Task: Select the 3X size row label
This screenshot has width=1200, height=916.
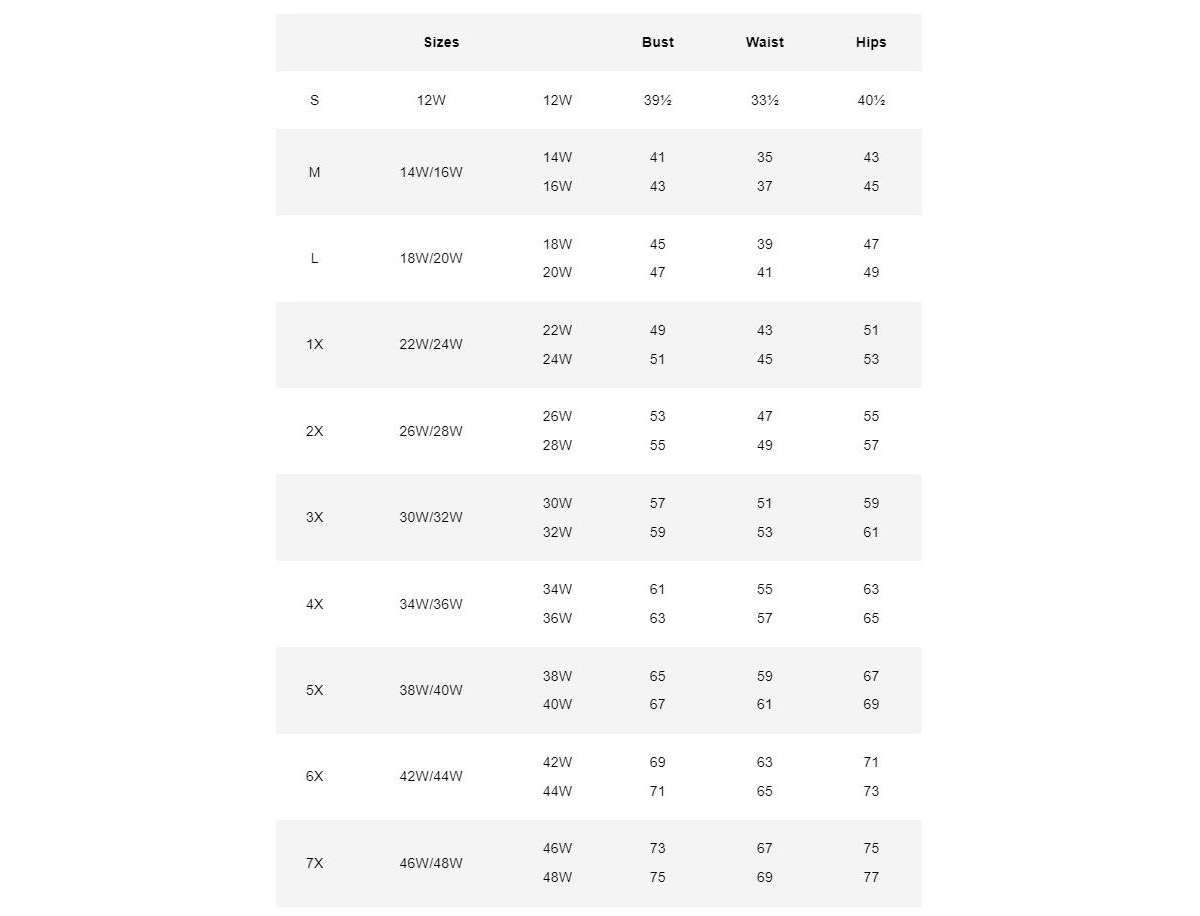Action: click(x=314, y=517)
